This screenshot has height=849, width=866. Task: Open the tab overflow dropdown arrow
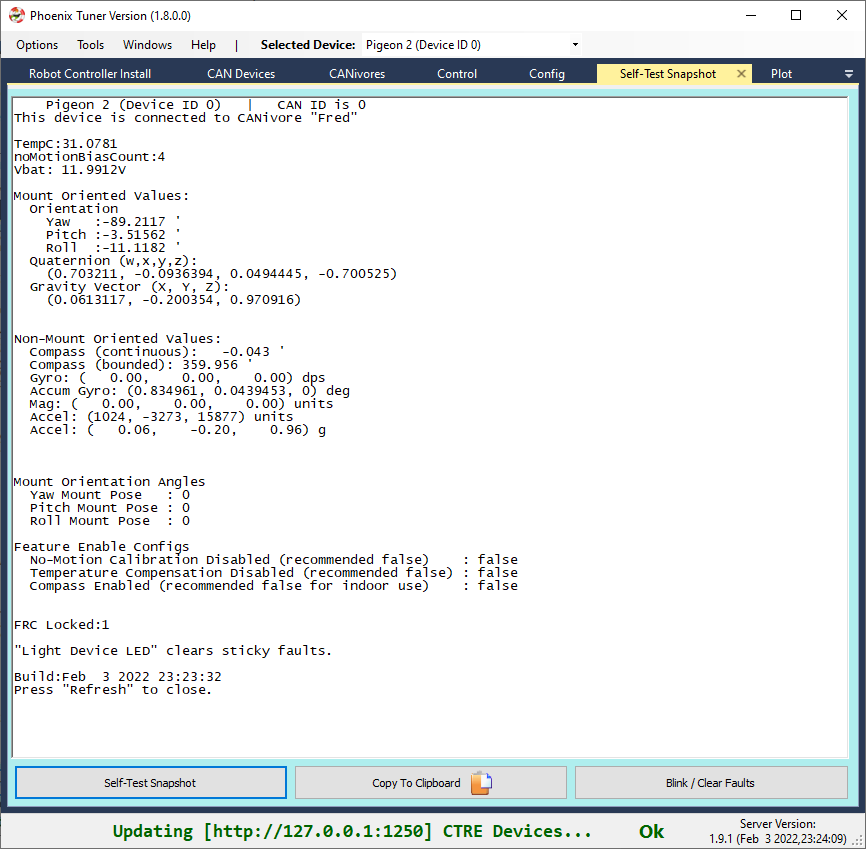point(849,74)
